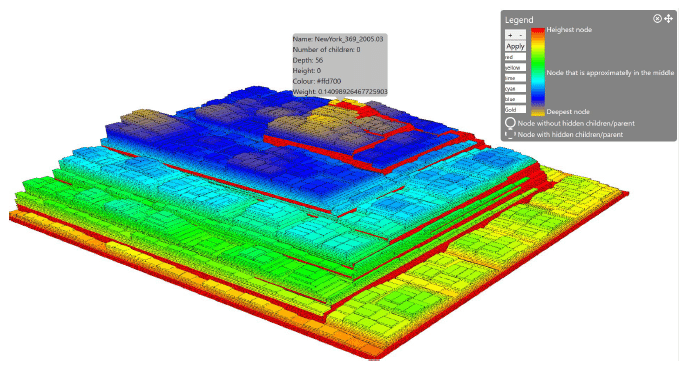This screenshot has height=375, width=686.
Task: Select the "yellow" colour input field
Action: tap(515, 67)
